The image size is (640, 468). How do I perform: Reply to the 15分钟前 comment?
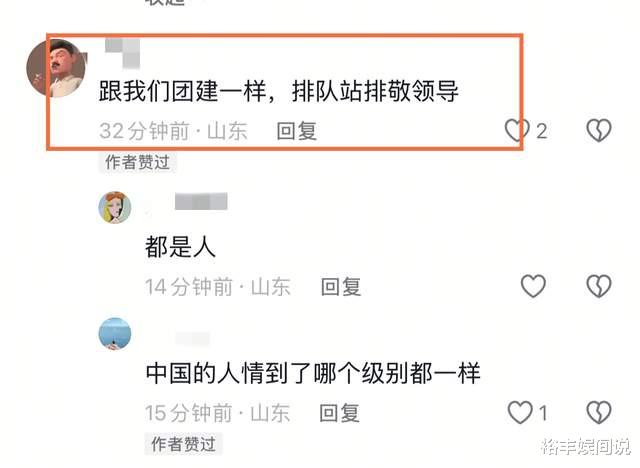coord(339,413)
